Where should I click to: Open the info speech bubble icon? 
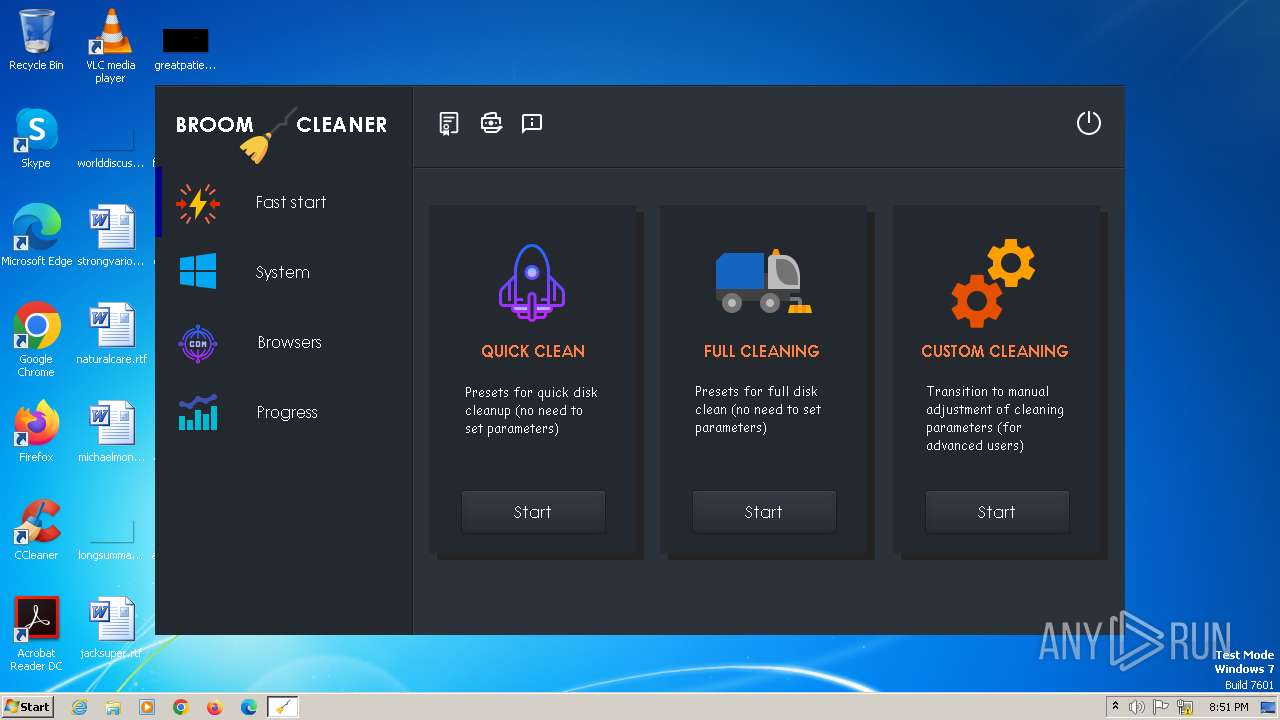(x=532, y=123)
